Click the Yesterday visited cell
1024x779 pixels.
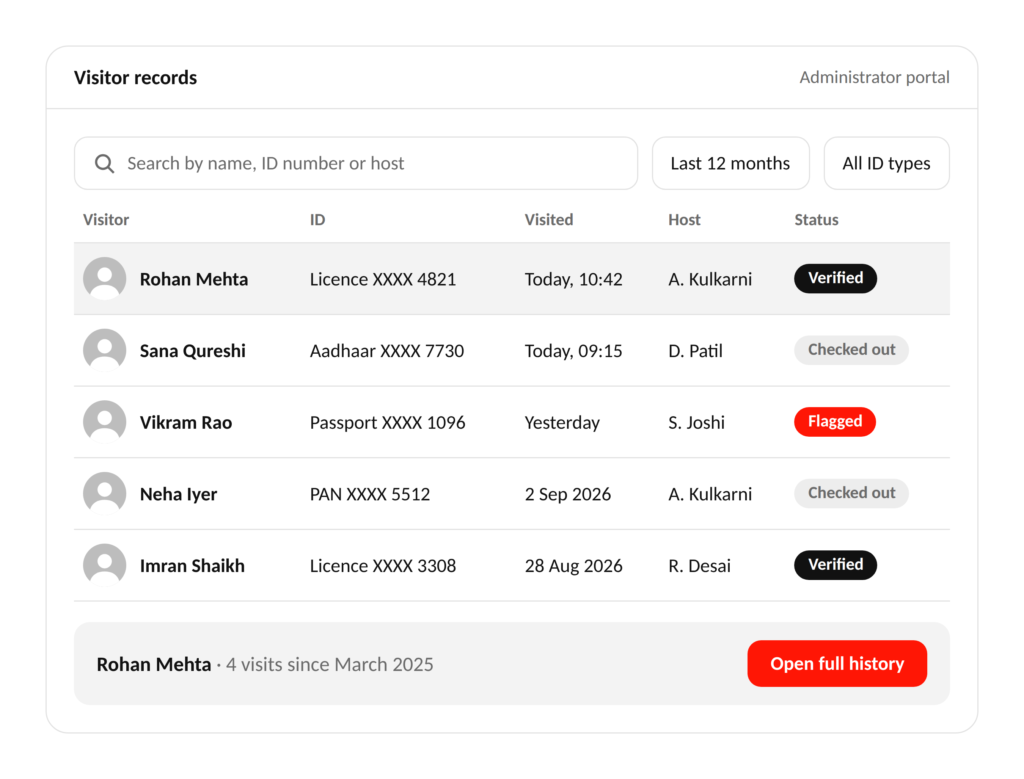562,422
